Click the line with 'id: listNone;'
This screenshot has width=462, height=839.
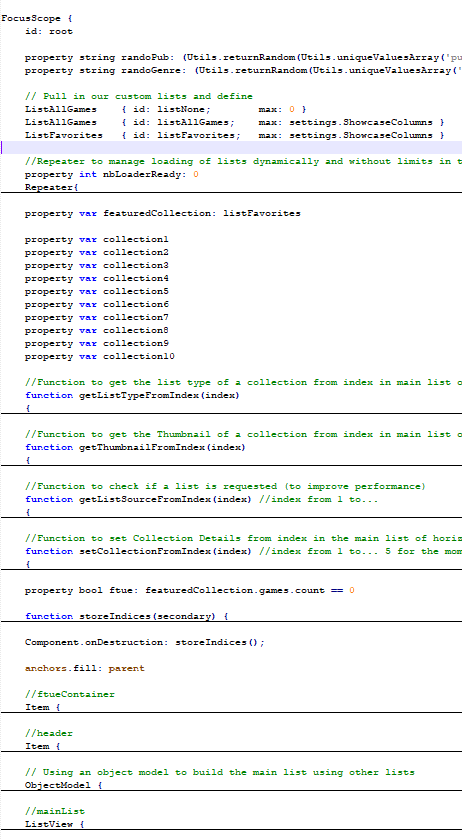point(165,110)
